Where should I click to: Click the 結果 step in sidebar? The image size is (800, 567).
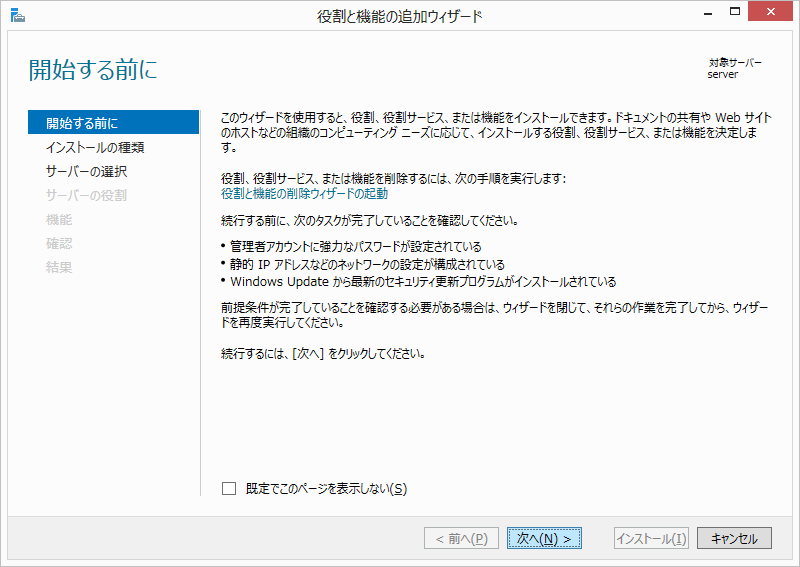click(59, 267)
